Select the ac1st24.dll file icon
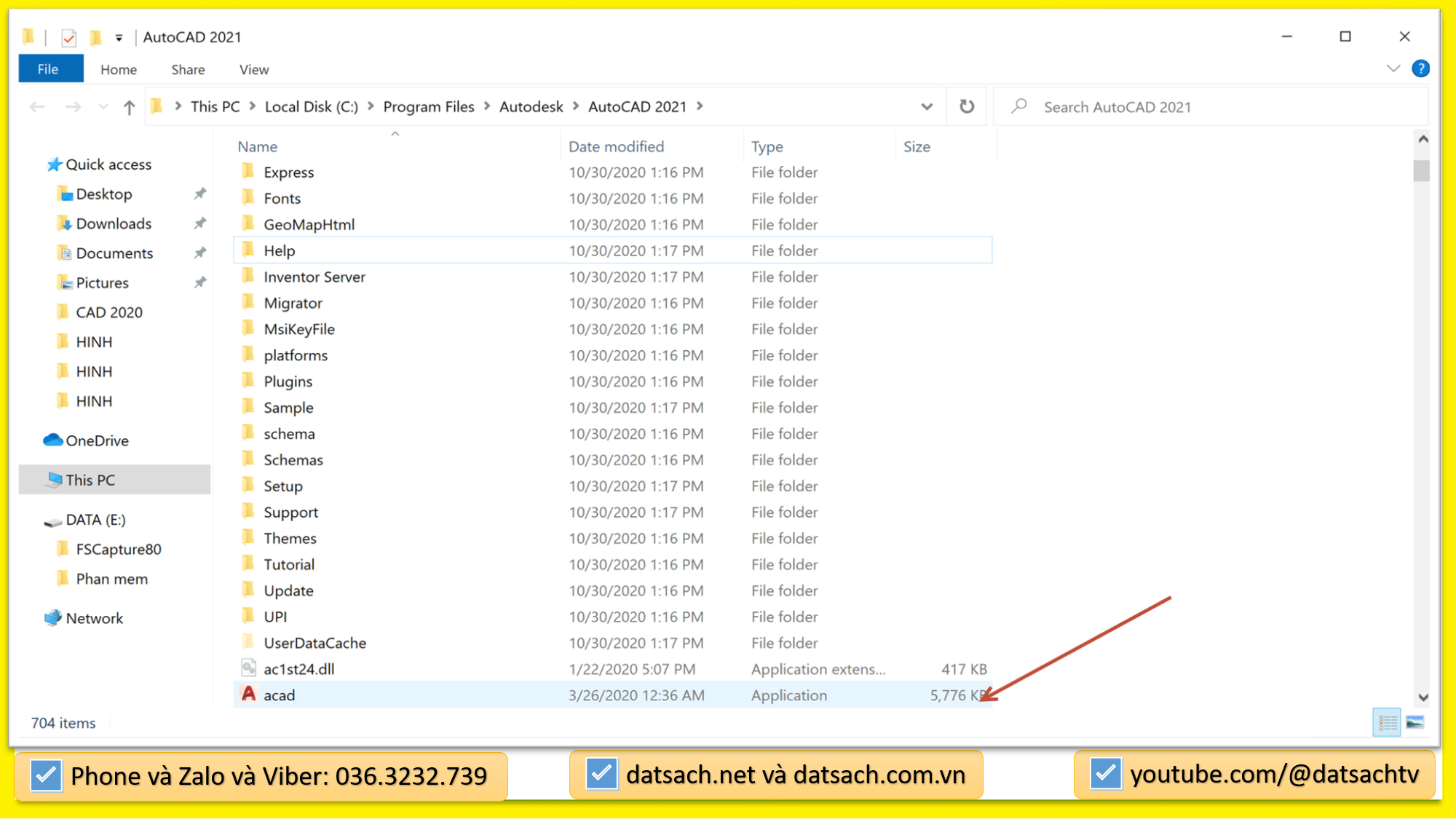 click(x=248, y=668)
